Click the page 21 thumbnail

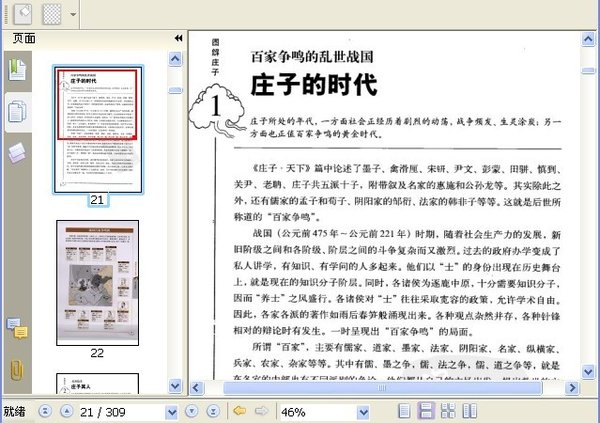97,129
